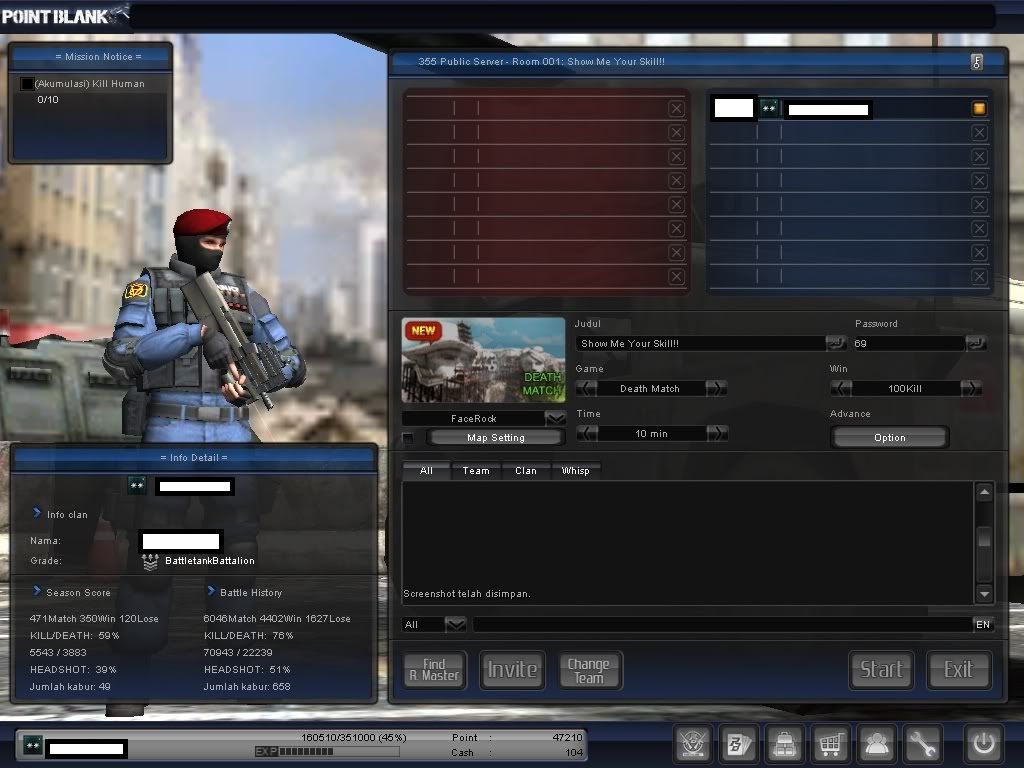Click the BattletankBattalion clan grade icon
This screenshot has height=768, width=1024.
tap(150, 562)
